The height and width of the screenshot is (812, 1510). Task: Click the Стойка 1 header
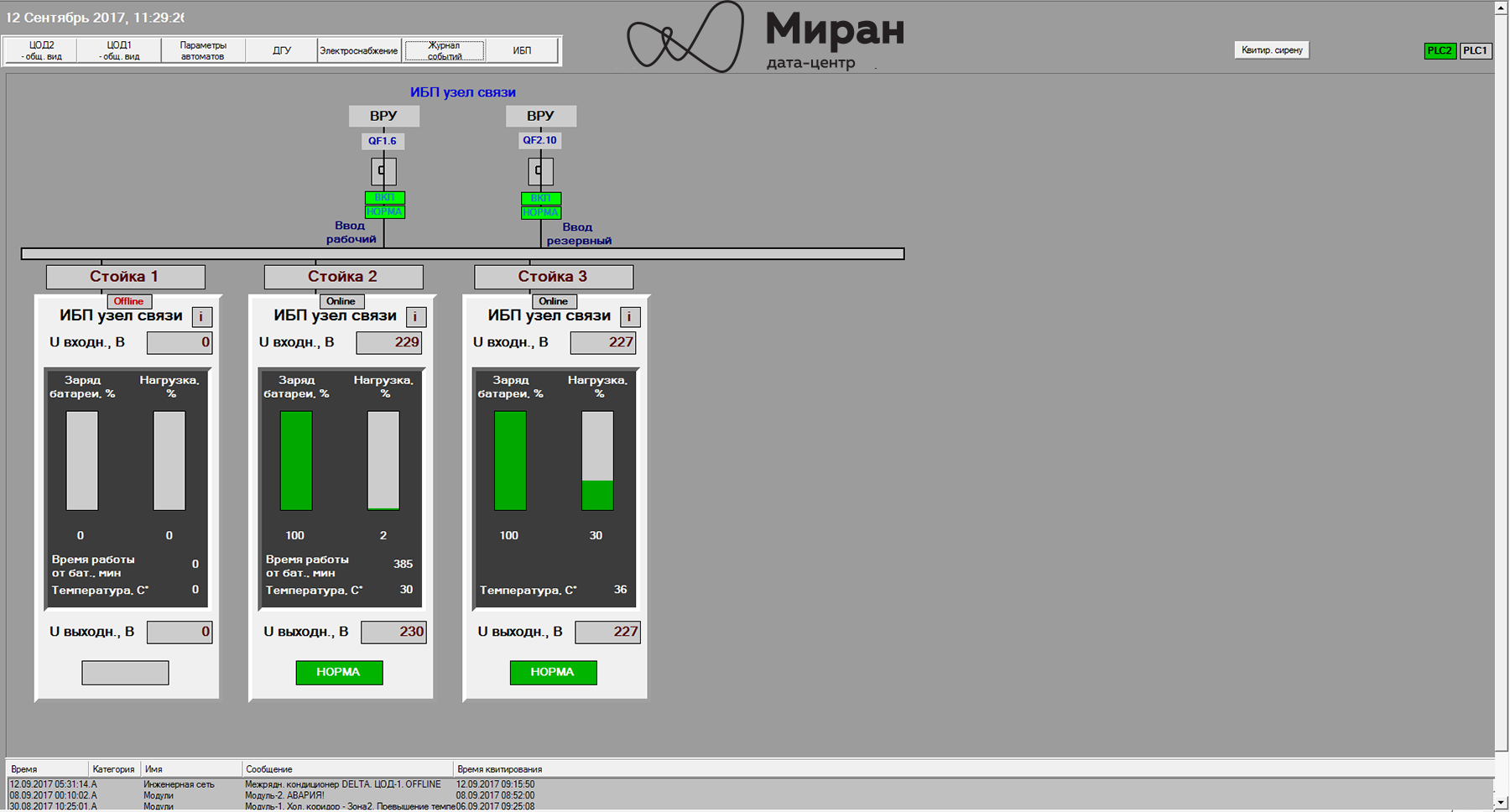coord(125,277)
